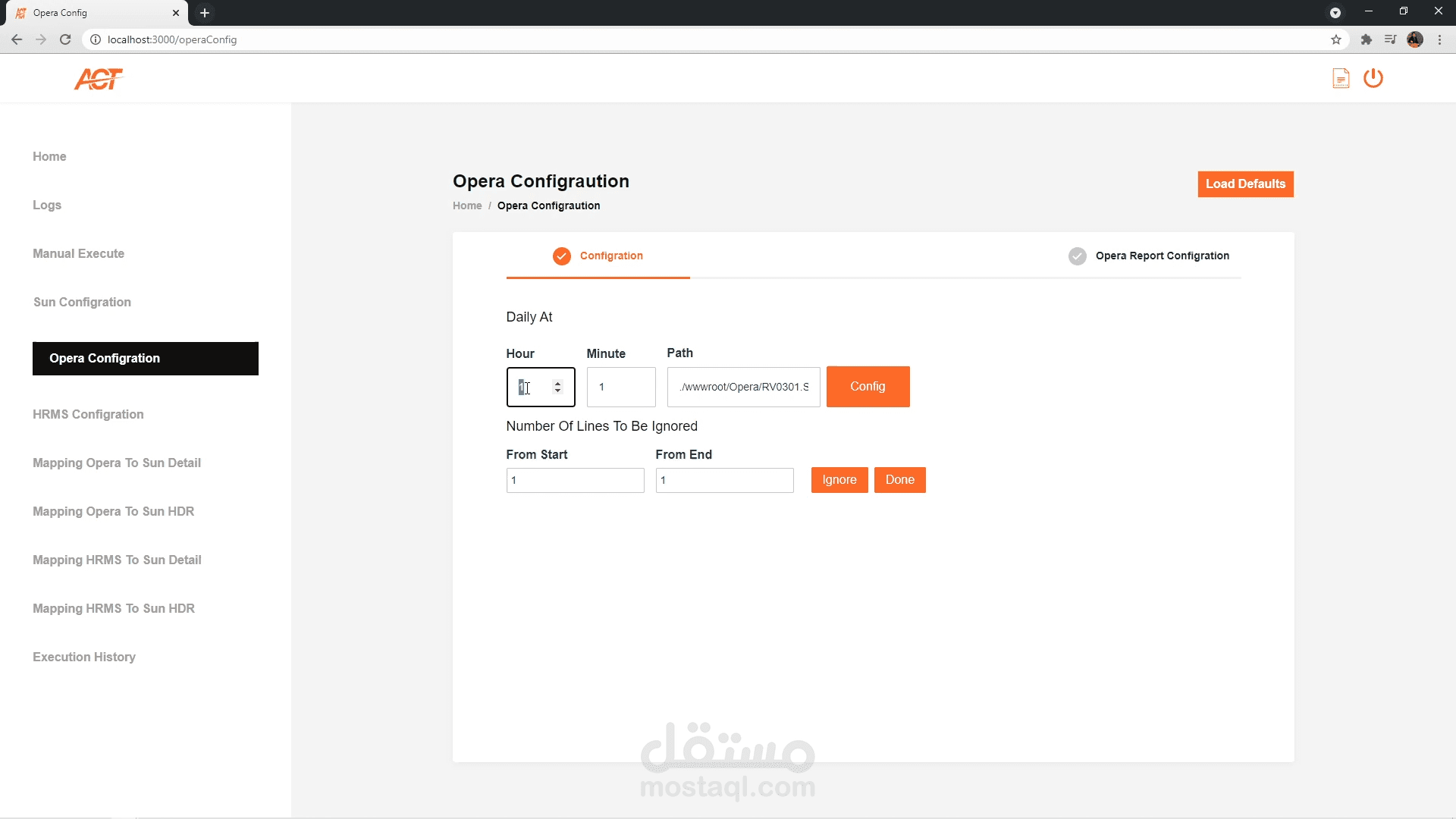
Task: Click the From End input field
Action: pyautogui.click(x=724, y=480)
